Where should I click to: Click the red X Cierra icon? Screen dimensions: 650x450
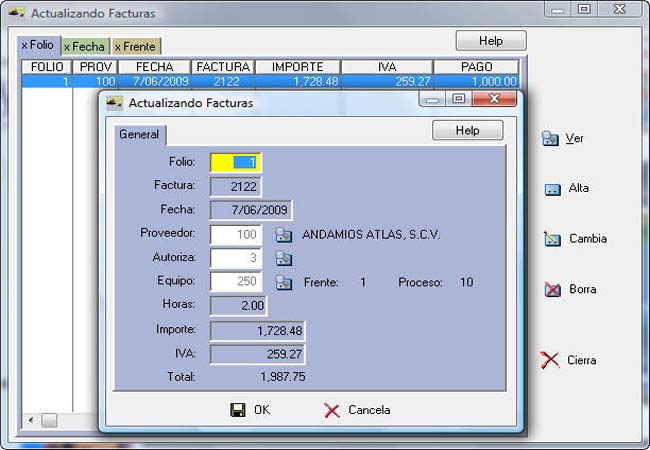(x=550, y=360)
